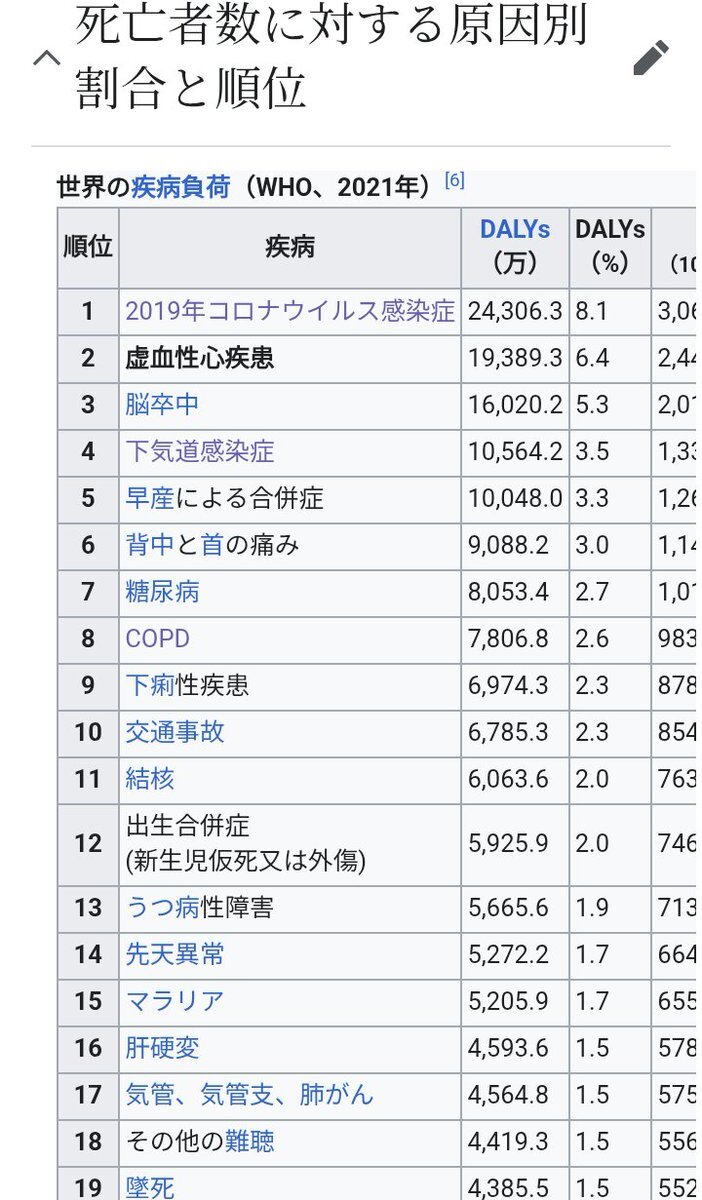This screenshot has width=702, height=1200.
Task: Open the マラリア article link
Action: point(175,1001)
